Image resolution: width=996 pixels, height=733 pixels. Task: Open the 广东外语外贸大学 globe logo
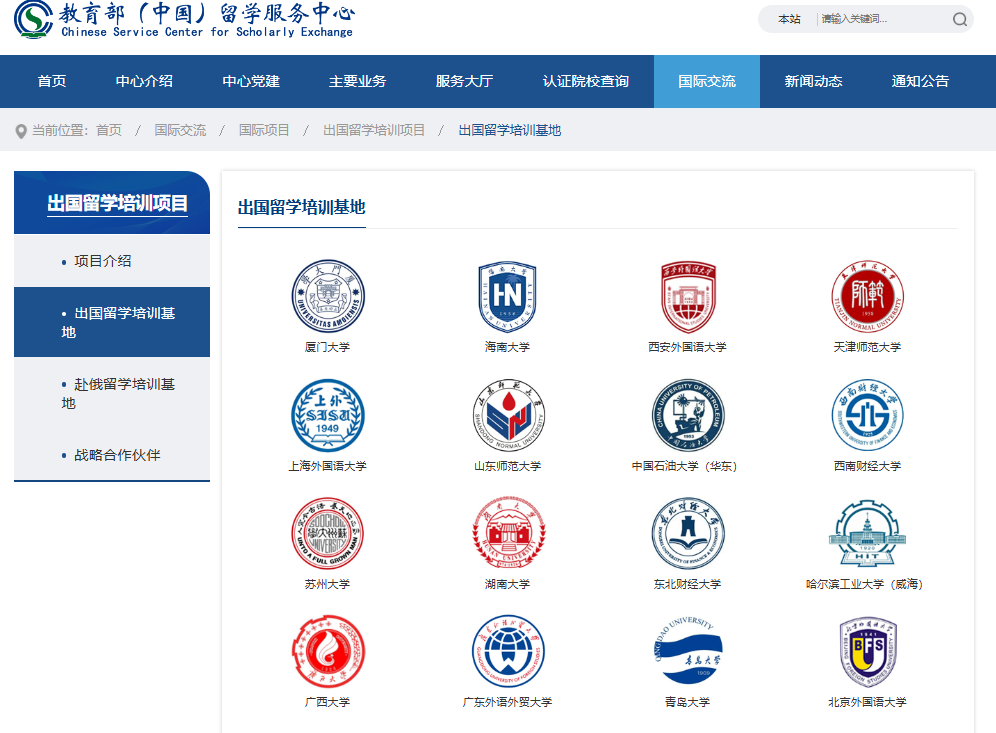pos(508,652)
